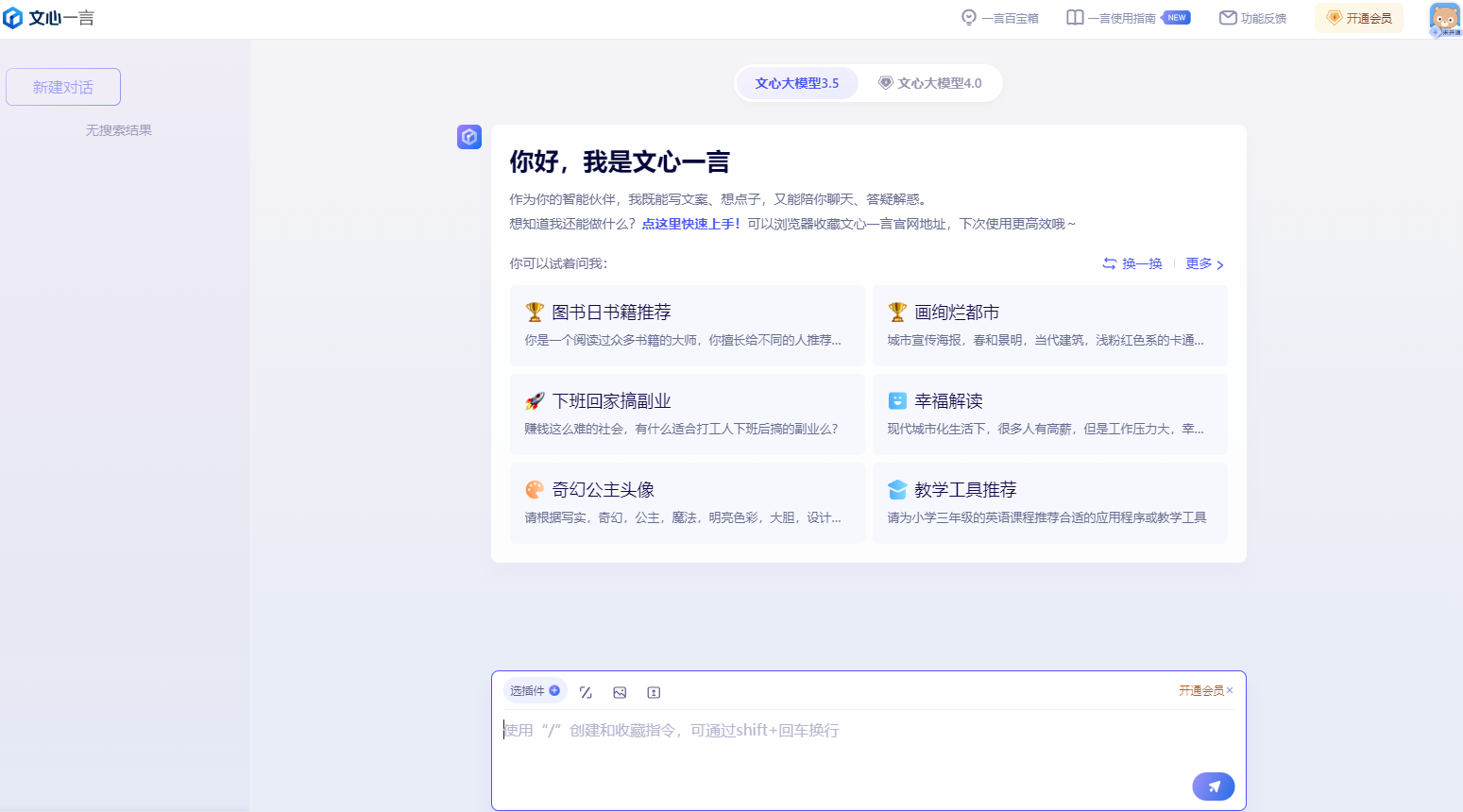Click the 文心一言 logo icon
1463x812 pixels.
pyautogui.click(x=13, y=18)
